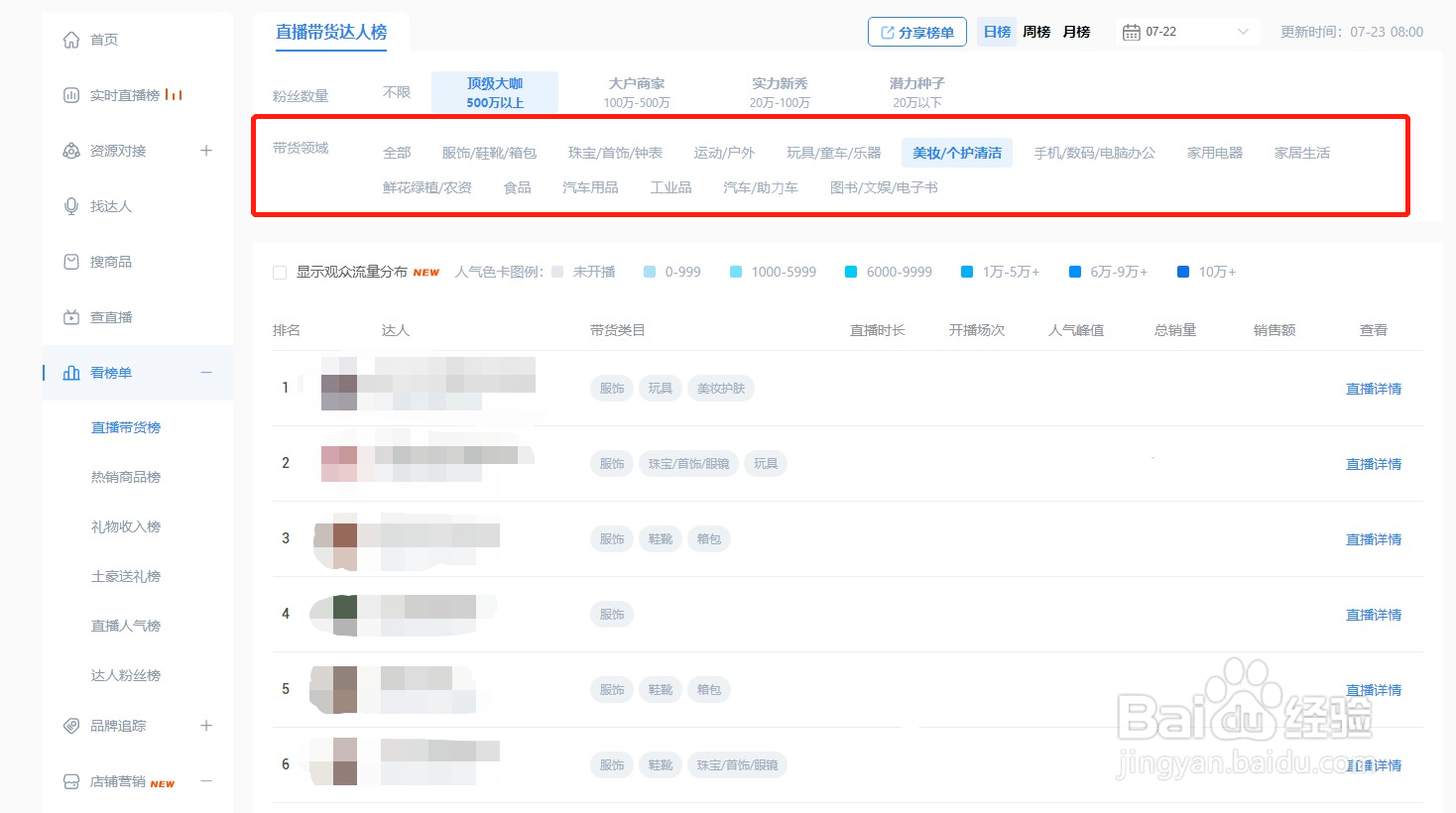
Task: Toggle the 顶级大咖 fans filter
Action: (x=495, y=91)
